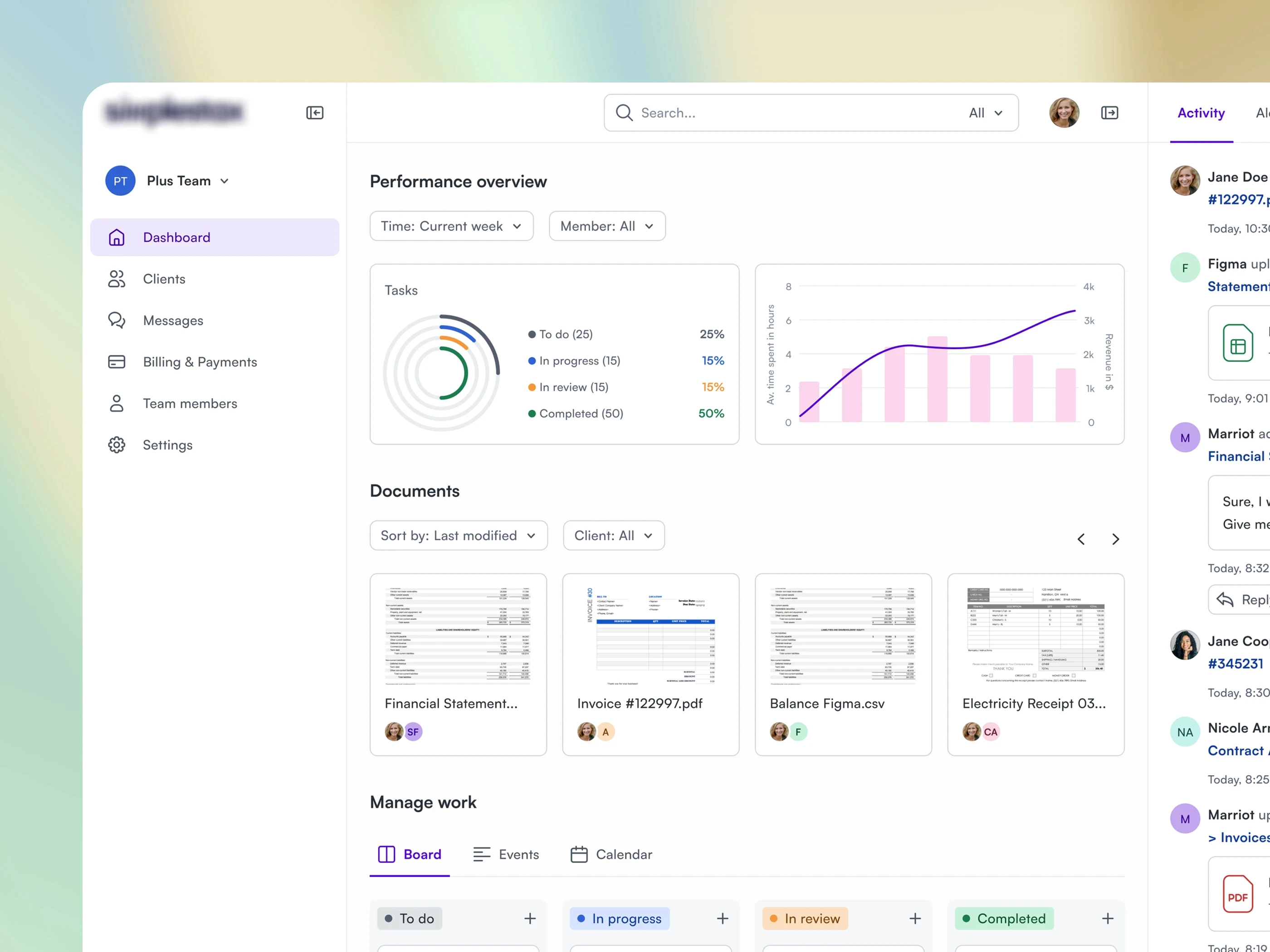
Task: Click the CA avatar on Electricity Receipt
Action: point(991,732)
